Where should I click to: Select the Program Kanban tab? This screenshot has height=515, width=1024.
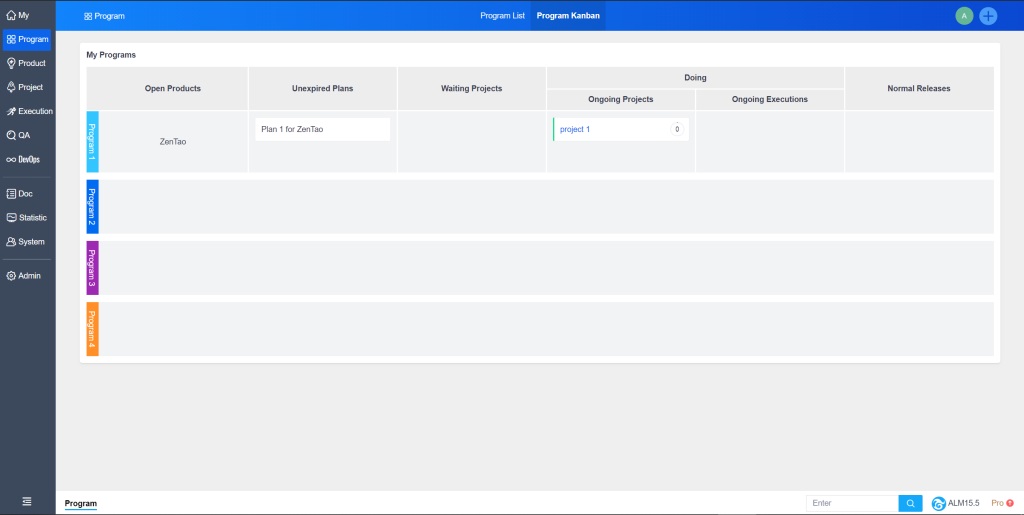pyautogui.click(x=568, y=16)
